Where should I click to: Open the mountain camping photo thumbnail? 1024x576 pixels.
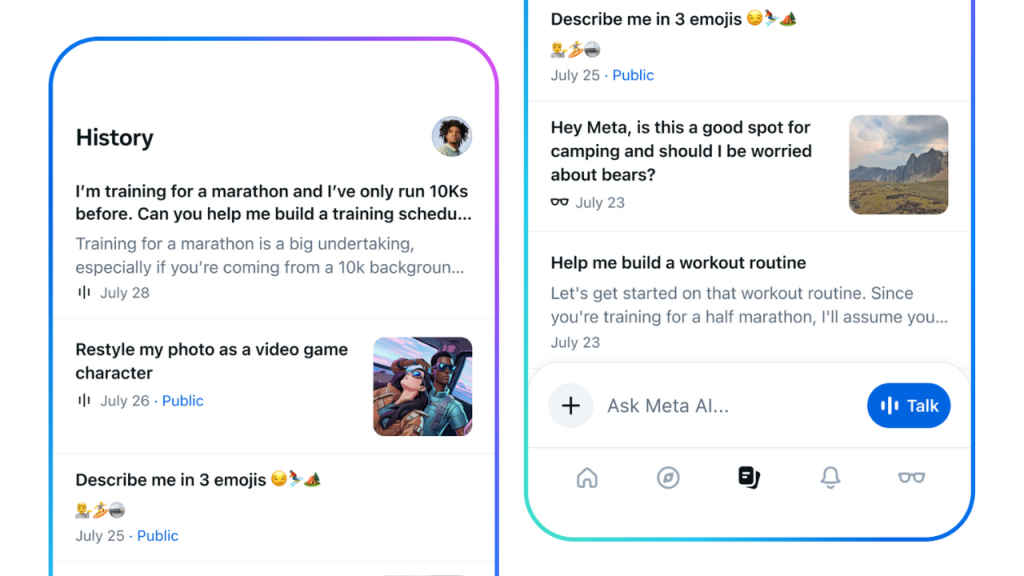[x=899, y=165]
